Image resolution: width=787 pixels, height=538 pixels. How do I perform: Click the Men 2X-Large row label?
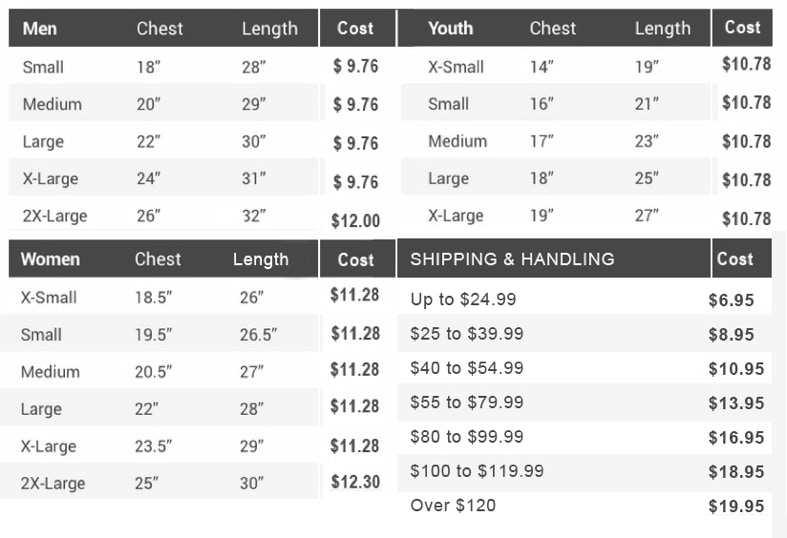(54, 216)
